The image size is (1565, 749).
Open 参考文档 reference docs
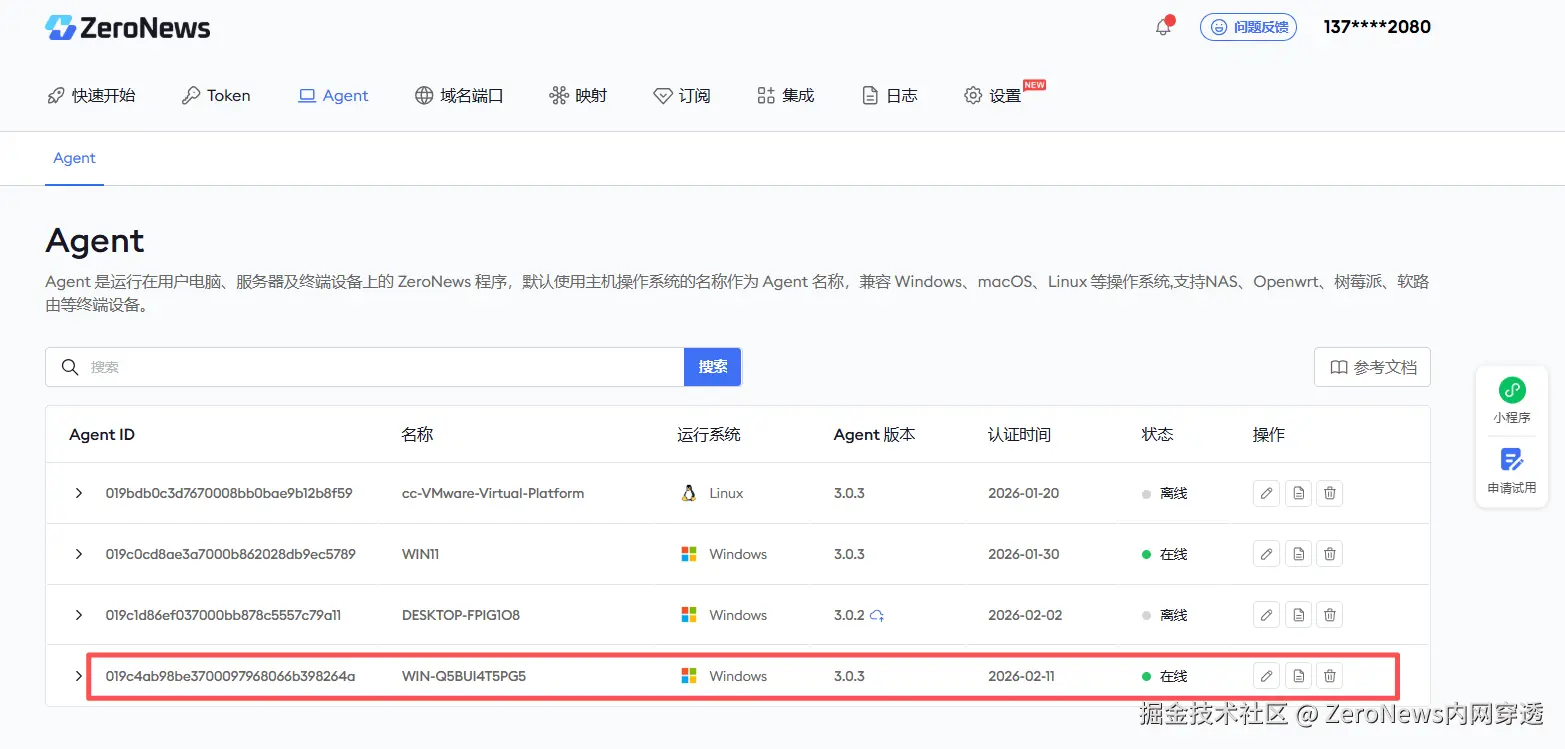point(1372,367)
